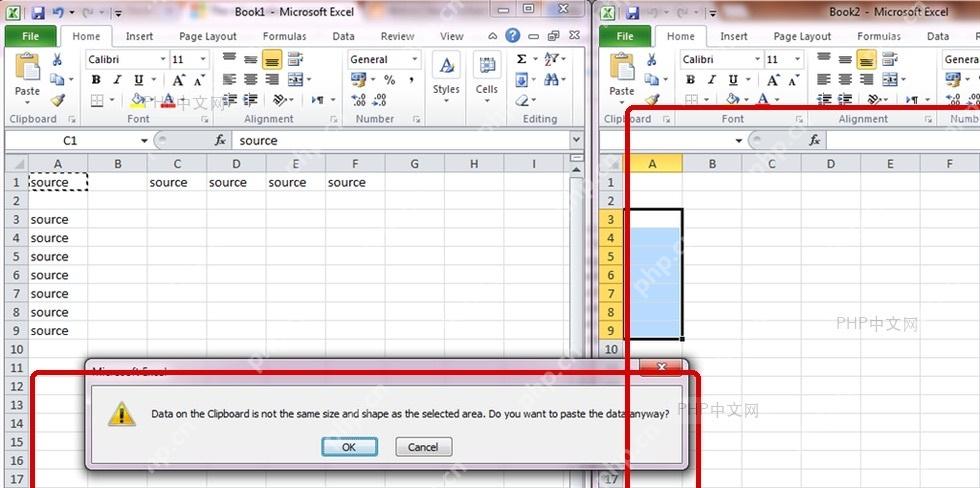Click Cancel in the clipboard warning dialog
This screenshot has height=488, width=980.
tap(423, 447)
